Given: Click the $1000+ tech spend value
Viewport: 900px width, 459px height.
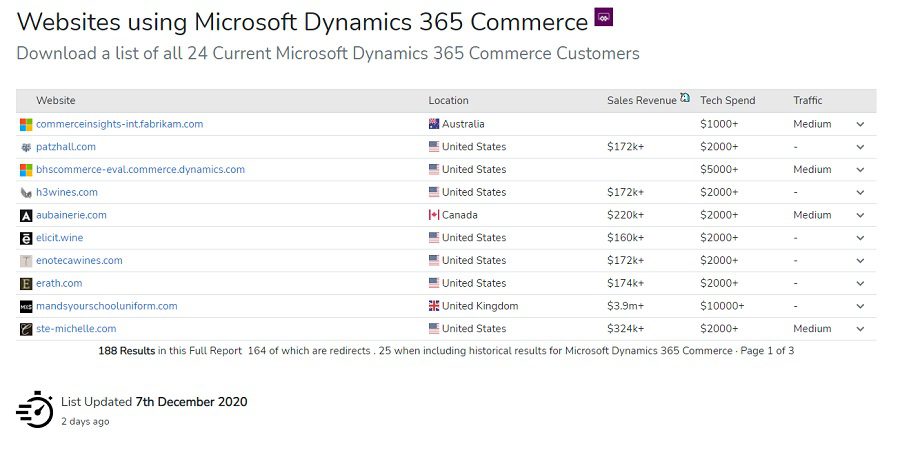Looking at the screenshot, I should point(719,124).
